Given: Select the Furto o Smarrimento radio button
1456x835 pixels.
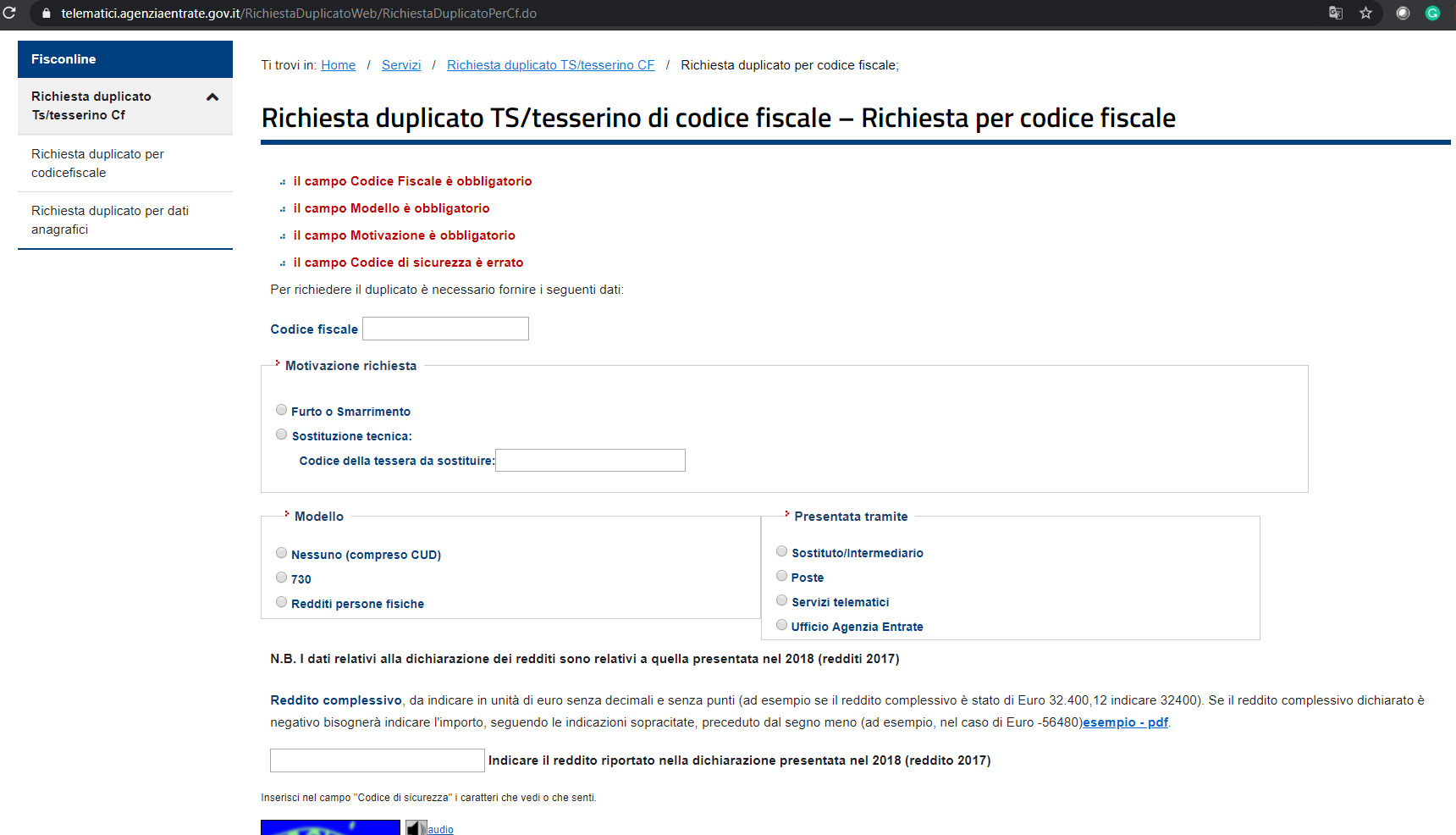Looking at the screenshot, I should coord(281,410).
